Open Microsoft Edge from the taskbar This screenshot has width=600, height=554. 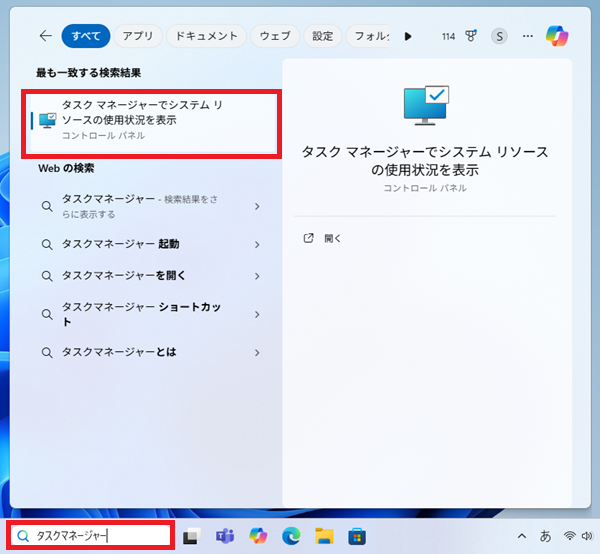pyautogui.click(x=291, y=536)
